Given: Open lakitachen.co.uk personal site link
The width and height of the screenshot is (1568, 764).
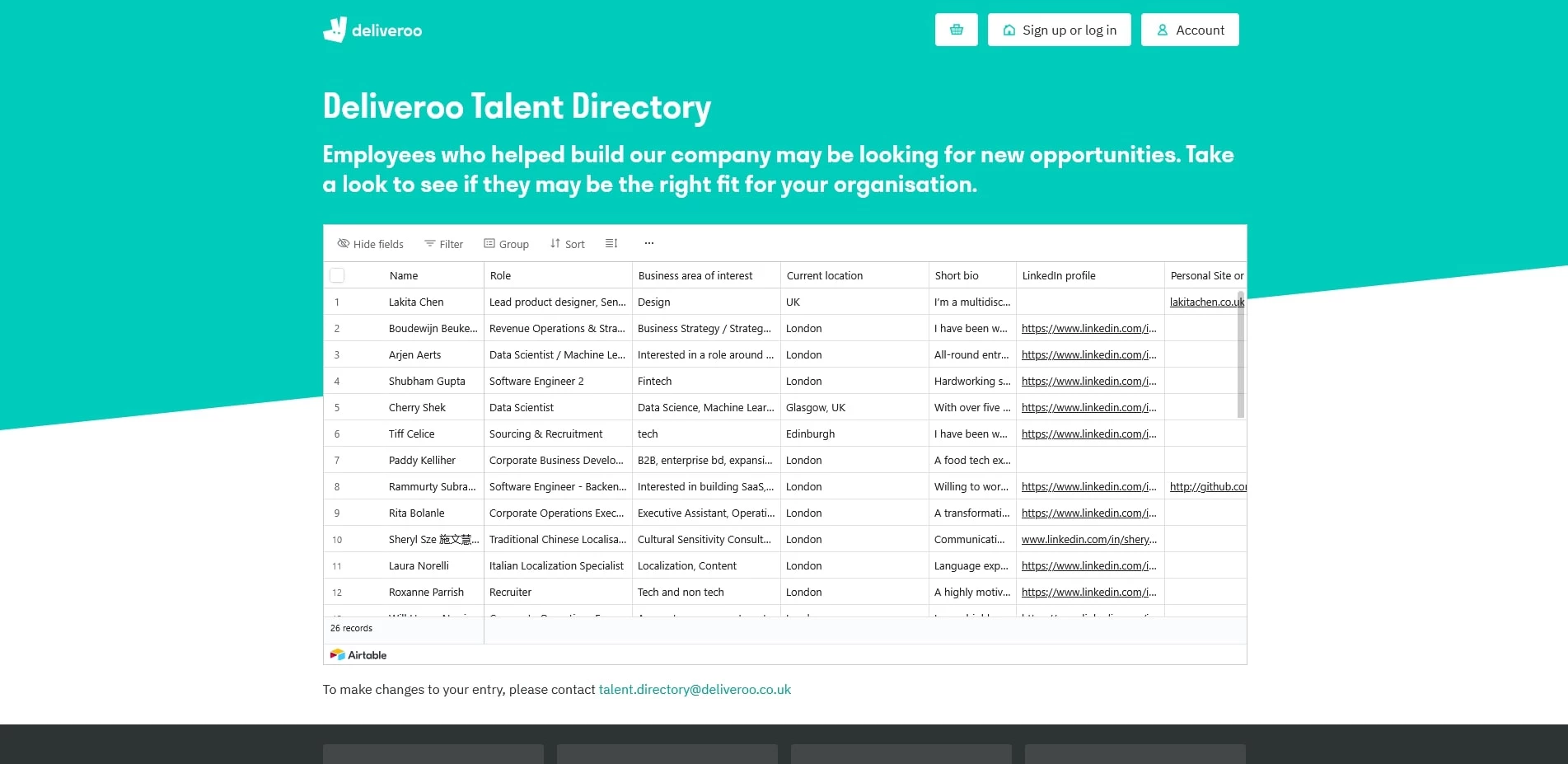Looking at the screenshot, I should pyautogui.click(x=1206, y=302).
